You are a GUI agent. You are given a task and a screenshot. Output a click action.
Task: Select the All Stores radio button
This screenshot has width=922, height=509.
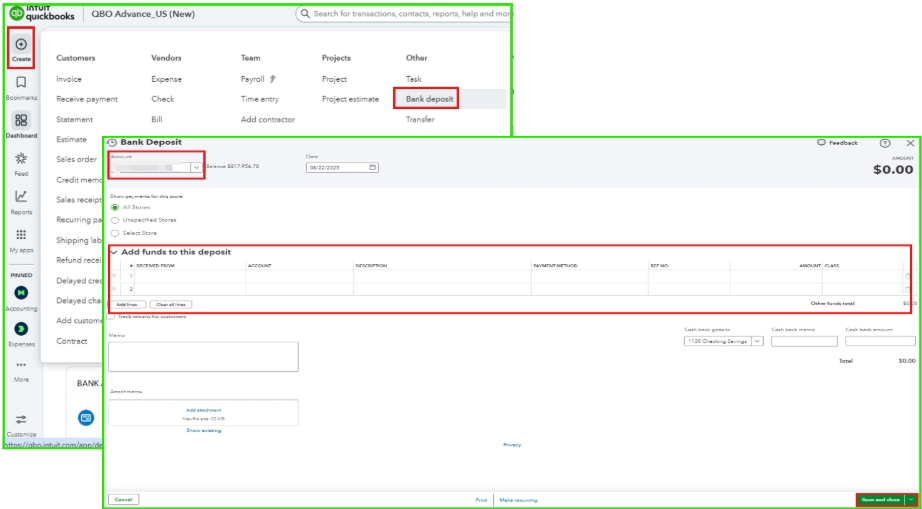(115, 207)
